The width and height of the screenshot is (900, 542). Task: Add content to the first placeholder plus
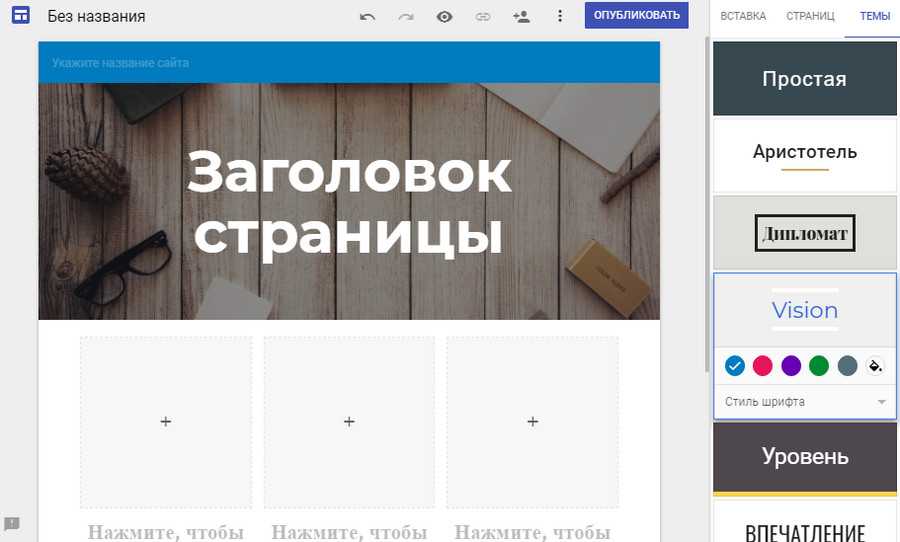pos(166,422)
